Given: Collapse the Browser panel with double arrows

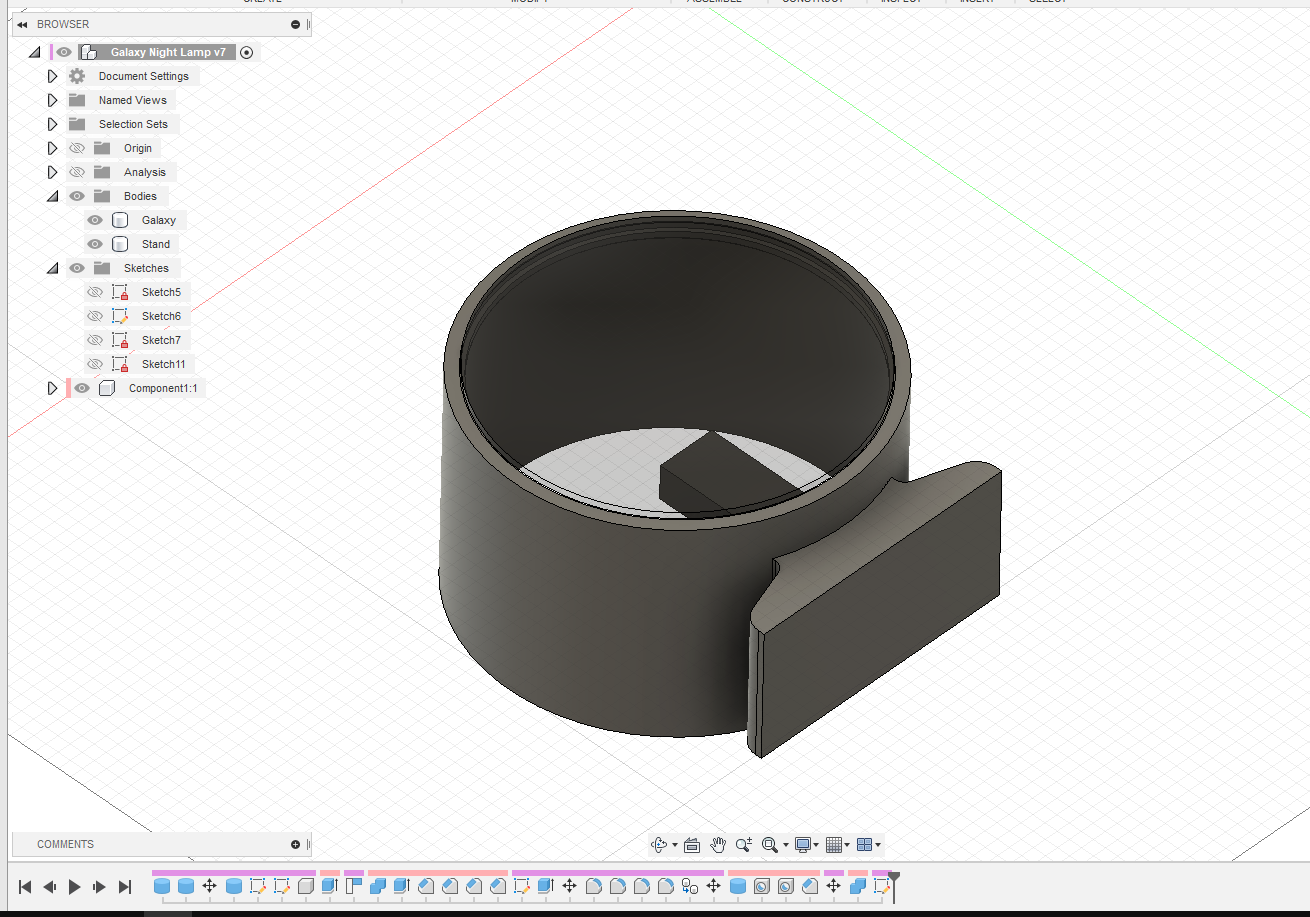Looking at the screenshot, I should (22, 24).
